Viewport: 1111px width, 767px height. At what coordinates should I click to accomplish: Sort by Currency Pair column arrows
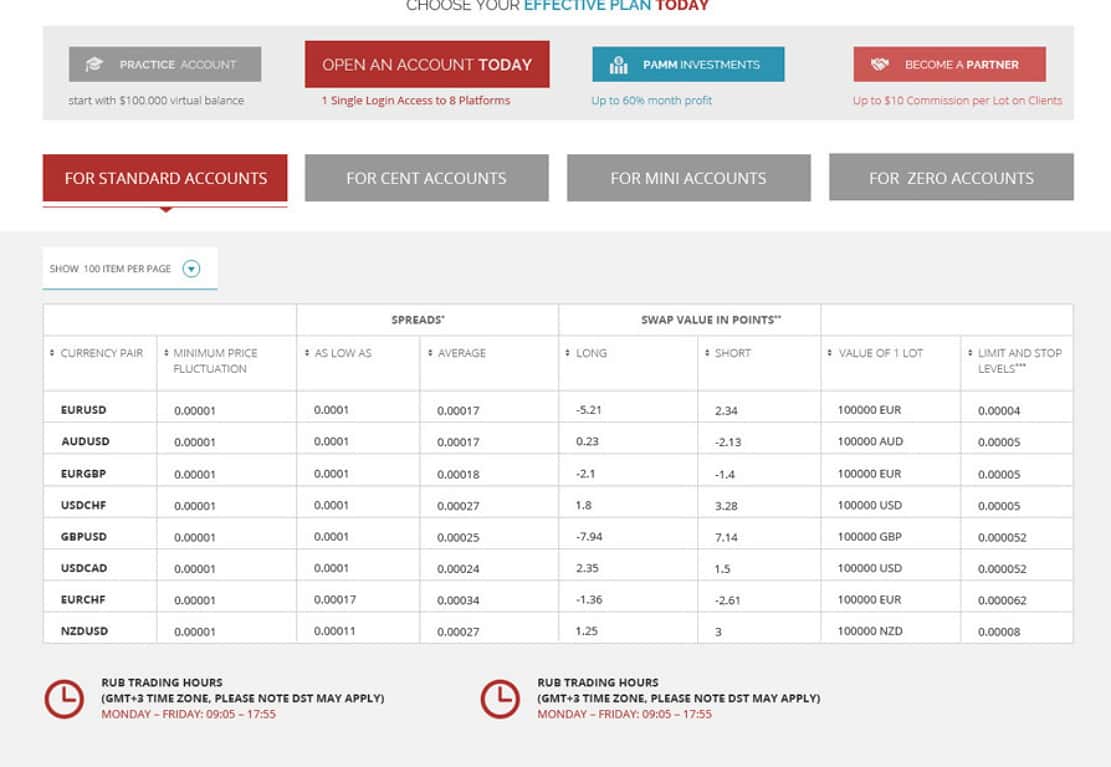point(52,353)
